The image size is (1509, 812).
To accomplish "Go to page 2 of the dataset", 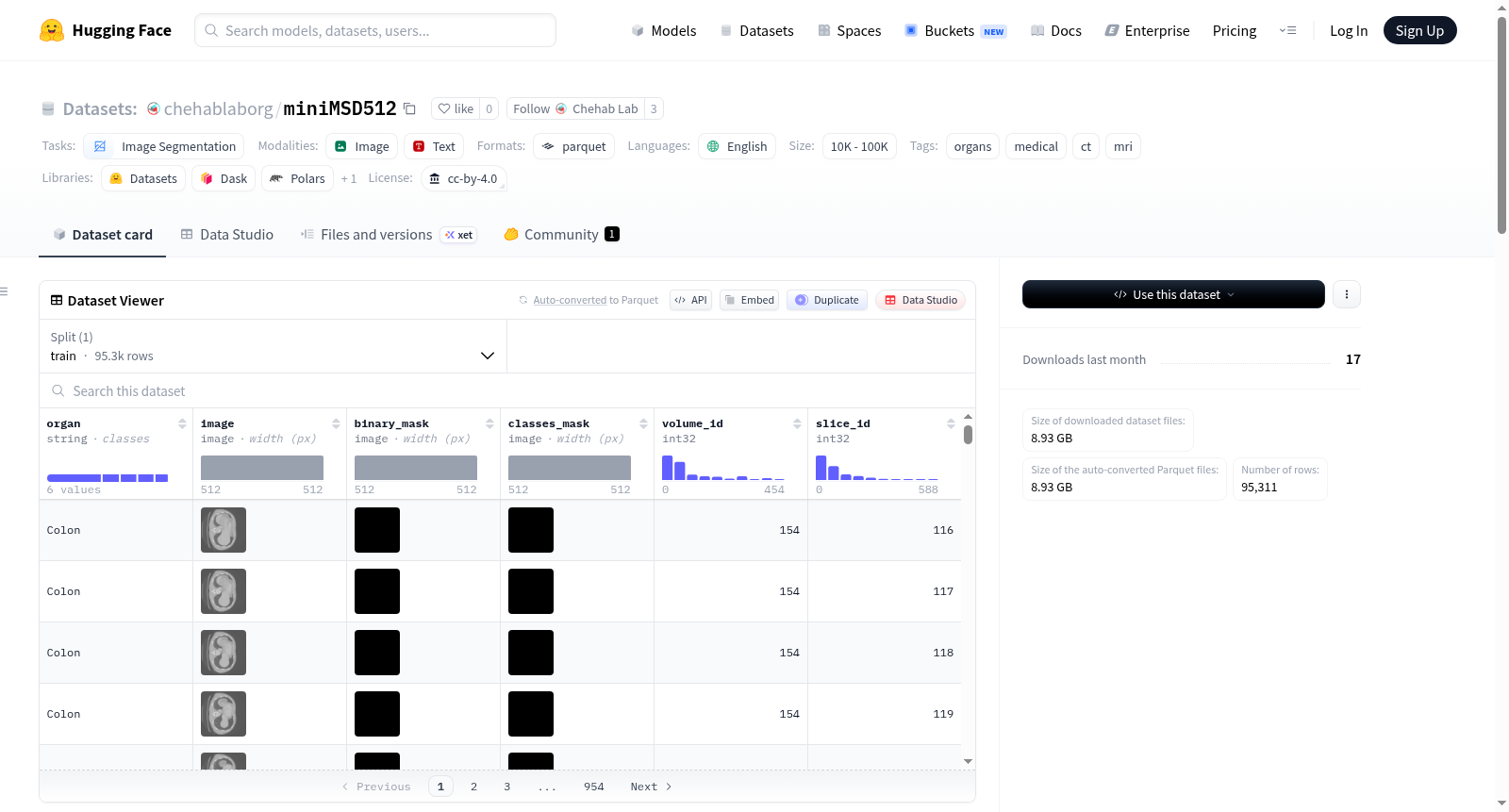I will pos(473,787).
